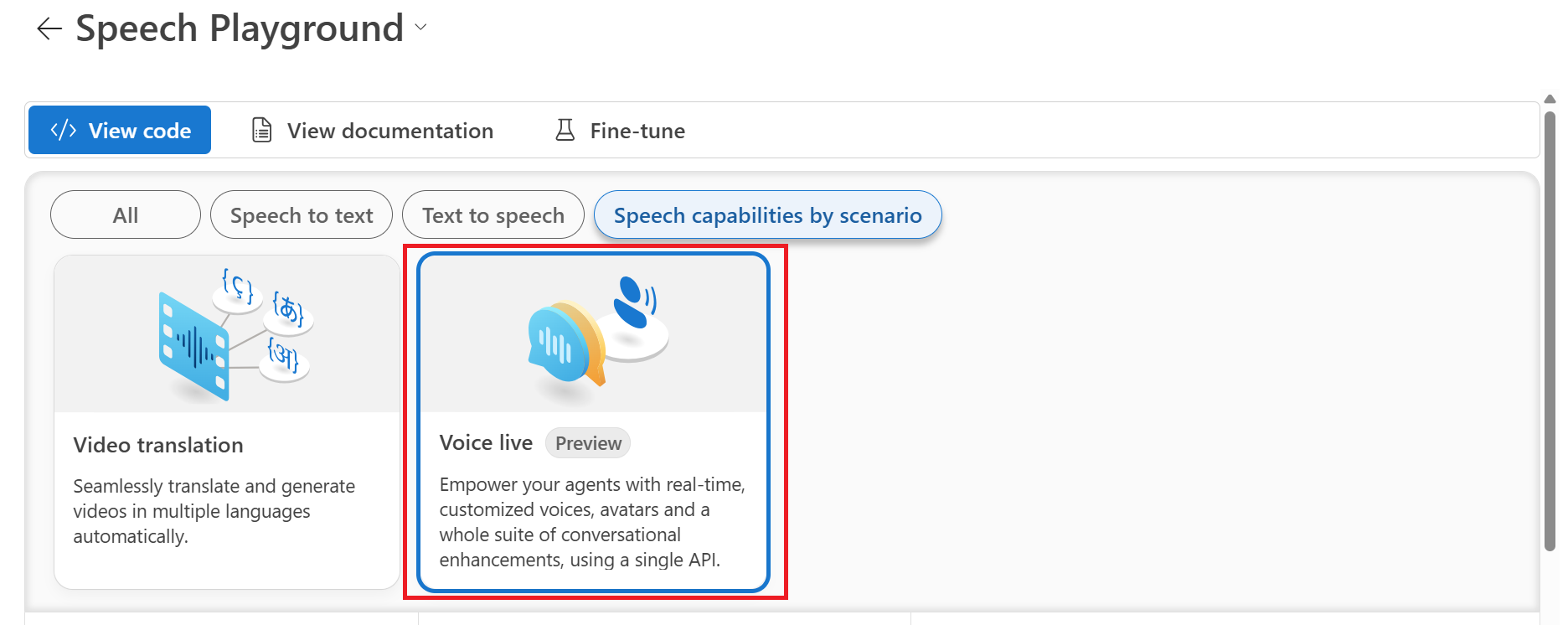Open the Voice live card title
Screen dimensions: 1568x625
[x=486, y=442]
